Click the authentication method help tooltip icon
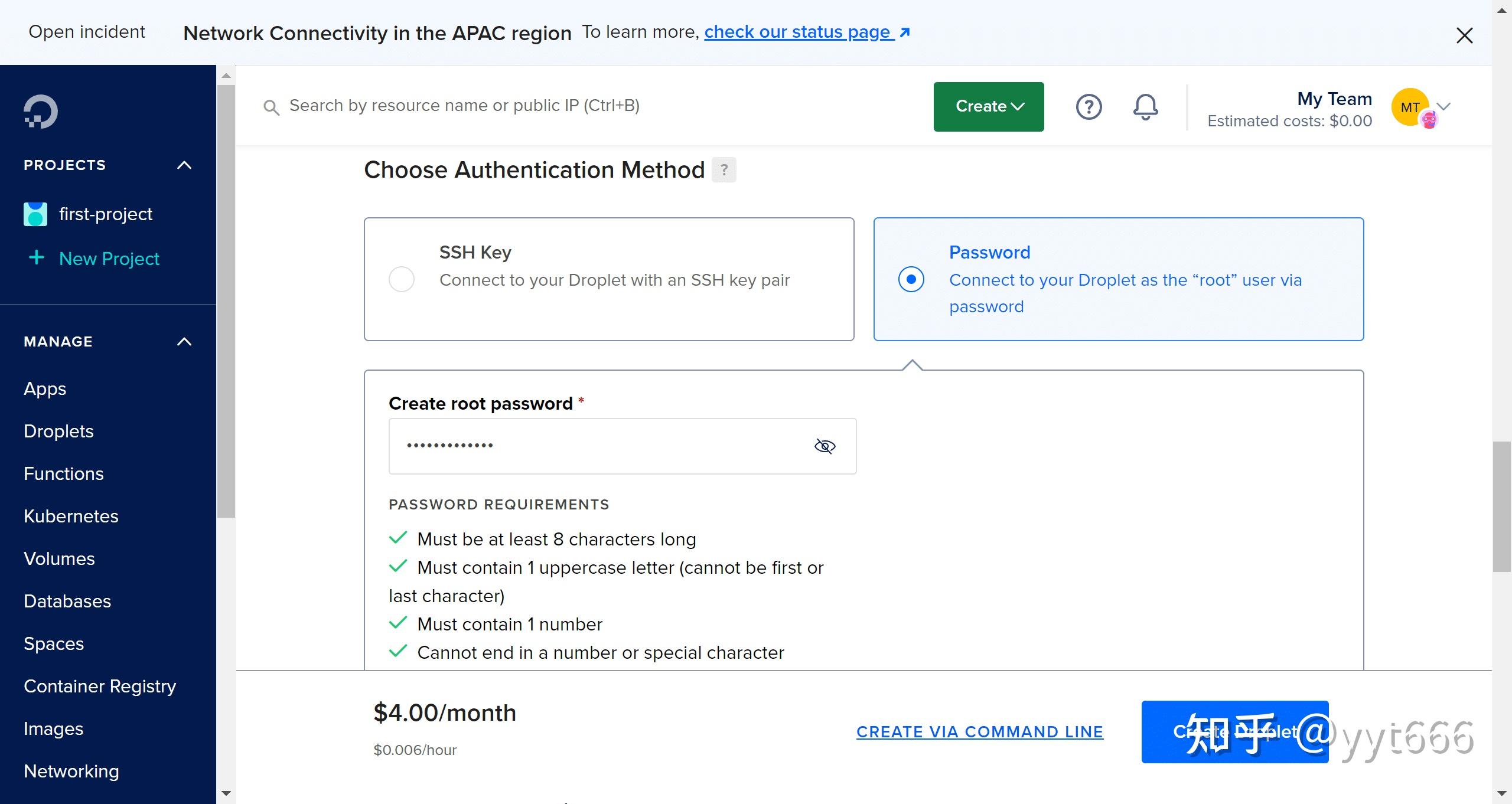 click(x=724, y=170)
